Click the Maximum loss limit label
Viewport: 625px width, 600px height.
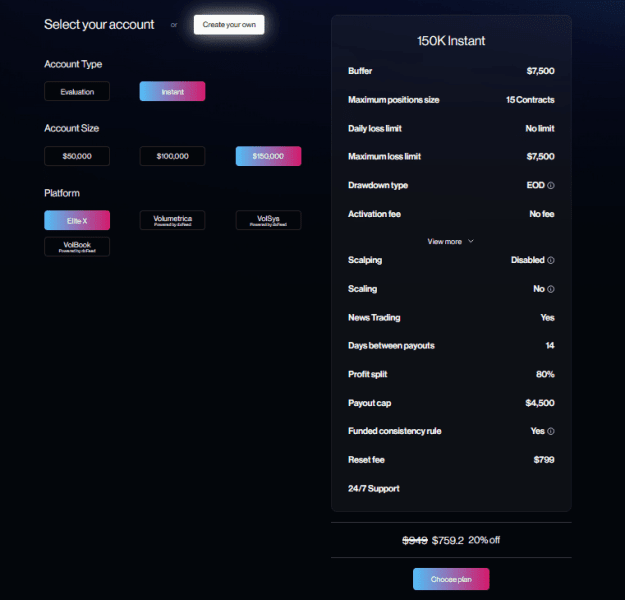coord(384,156)
